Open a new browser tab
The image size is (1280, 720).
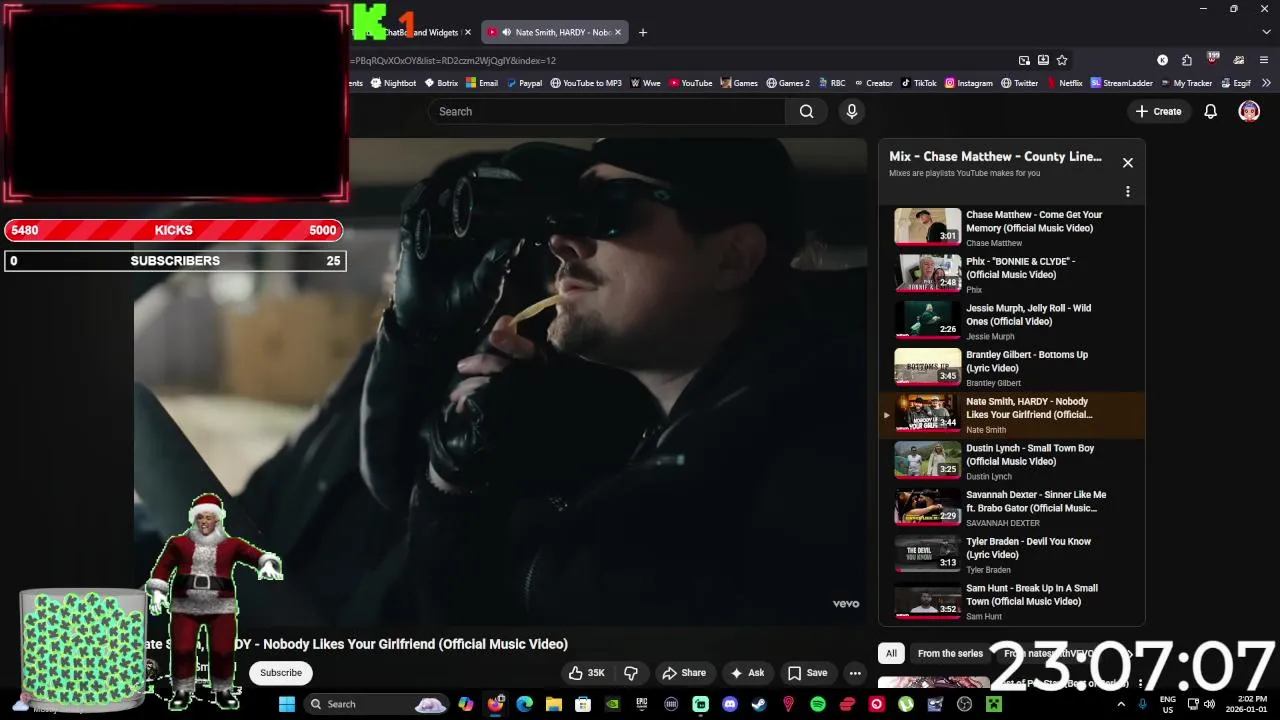pyautogui.click(x=643, y=32)
